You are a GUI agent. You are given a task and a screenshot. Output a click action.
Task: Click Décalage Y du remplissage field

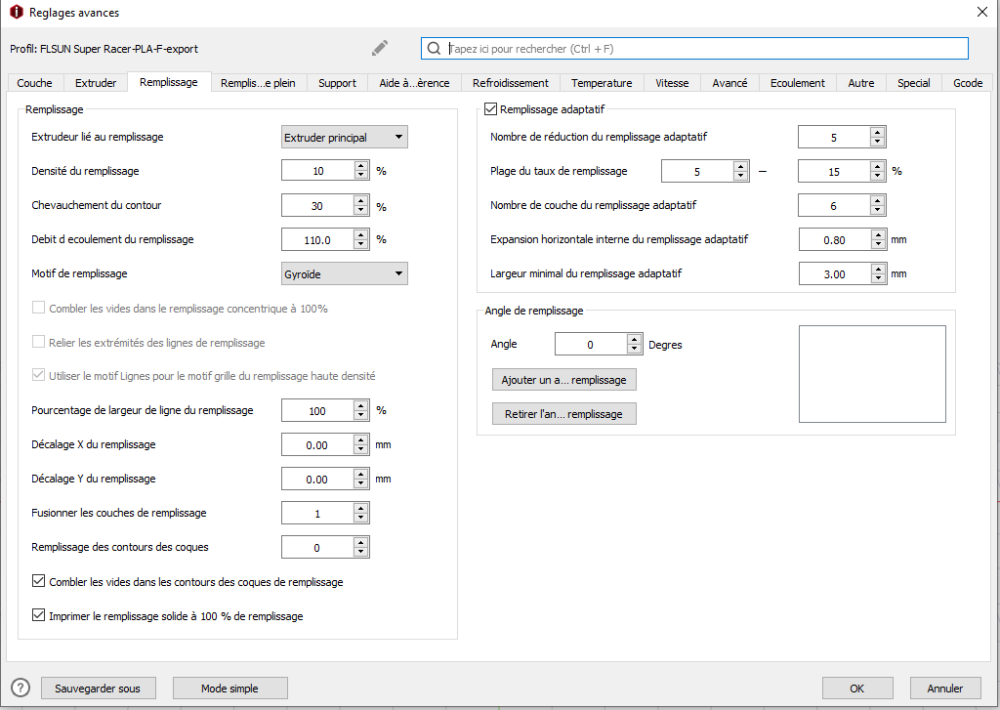click(x=318, y=479)
